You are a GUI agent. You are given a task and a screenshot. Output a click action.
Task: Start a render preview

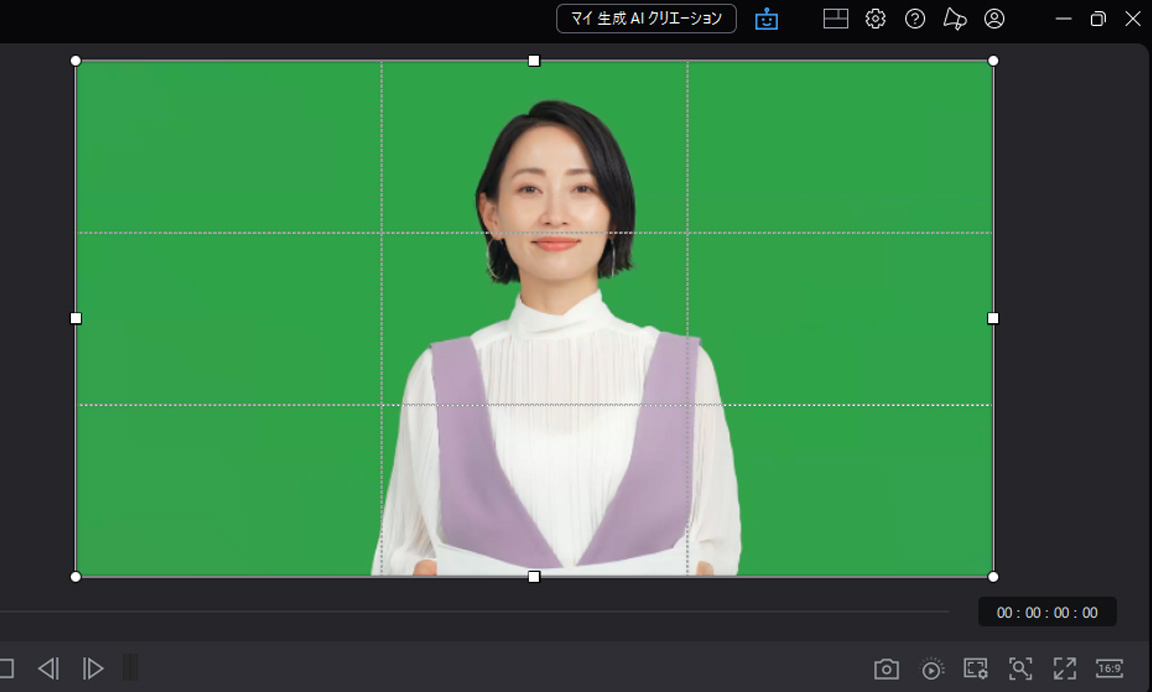tap(931, 668)
